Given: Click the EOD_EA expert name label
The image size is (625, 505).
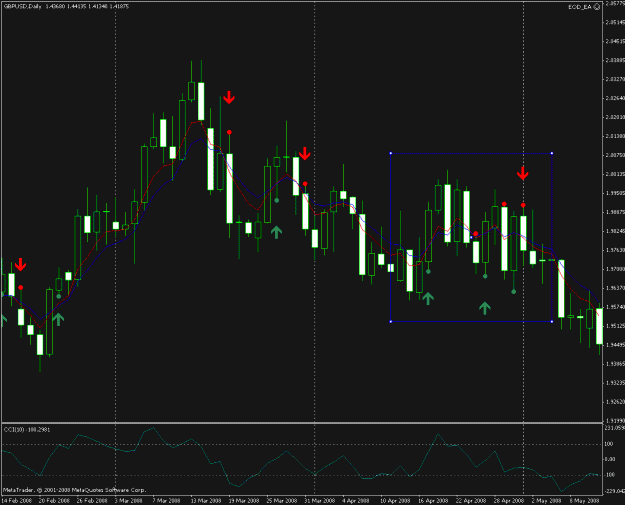Looking at the screenshot, I should [x=580, y=7].
